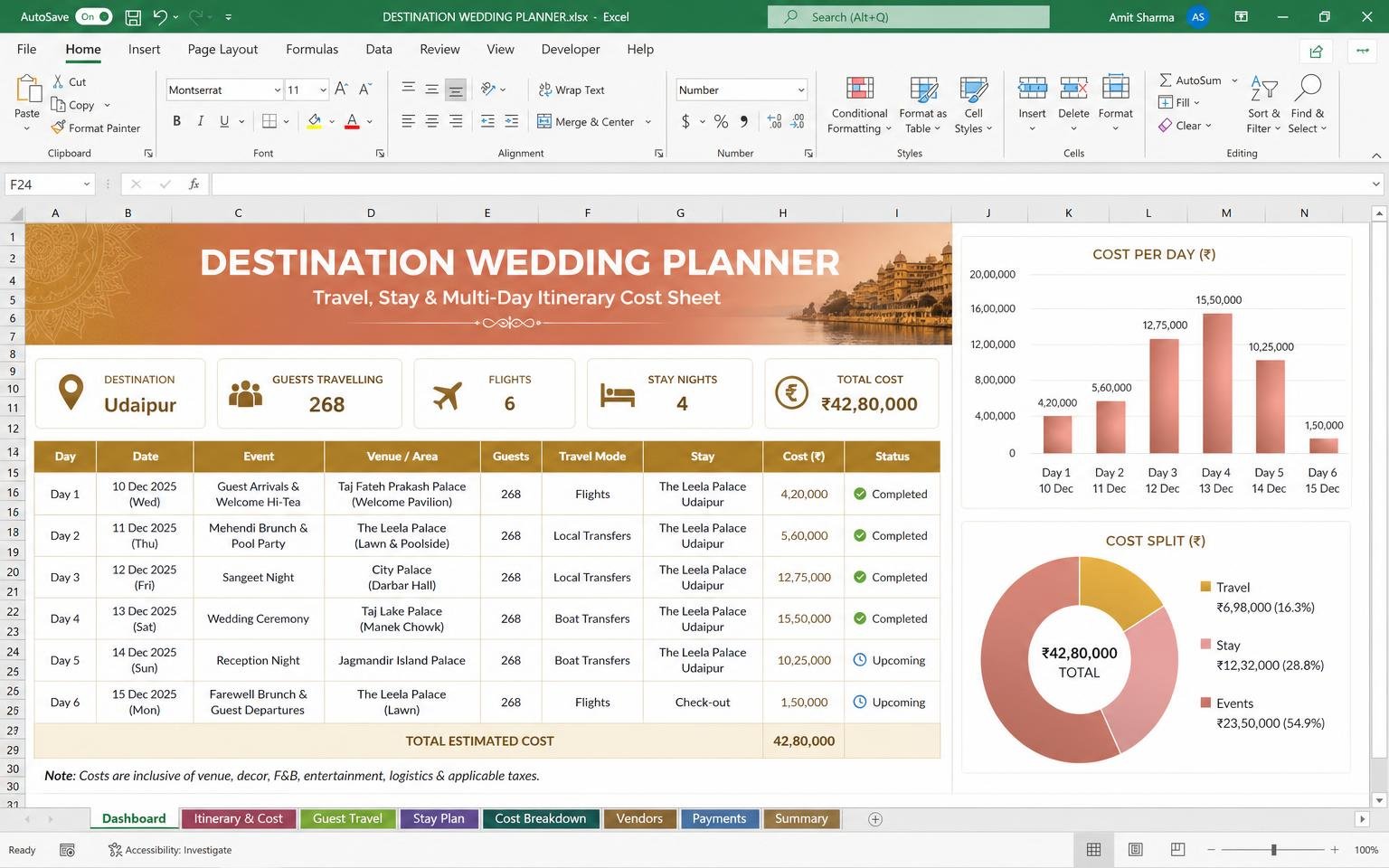The image size is (1389, 868).
Task: Click the Cut scissors icon
Action: coord(58,81)
